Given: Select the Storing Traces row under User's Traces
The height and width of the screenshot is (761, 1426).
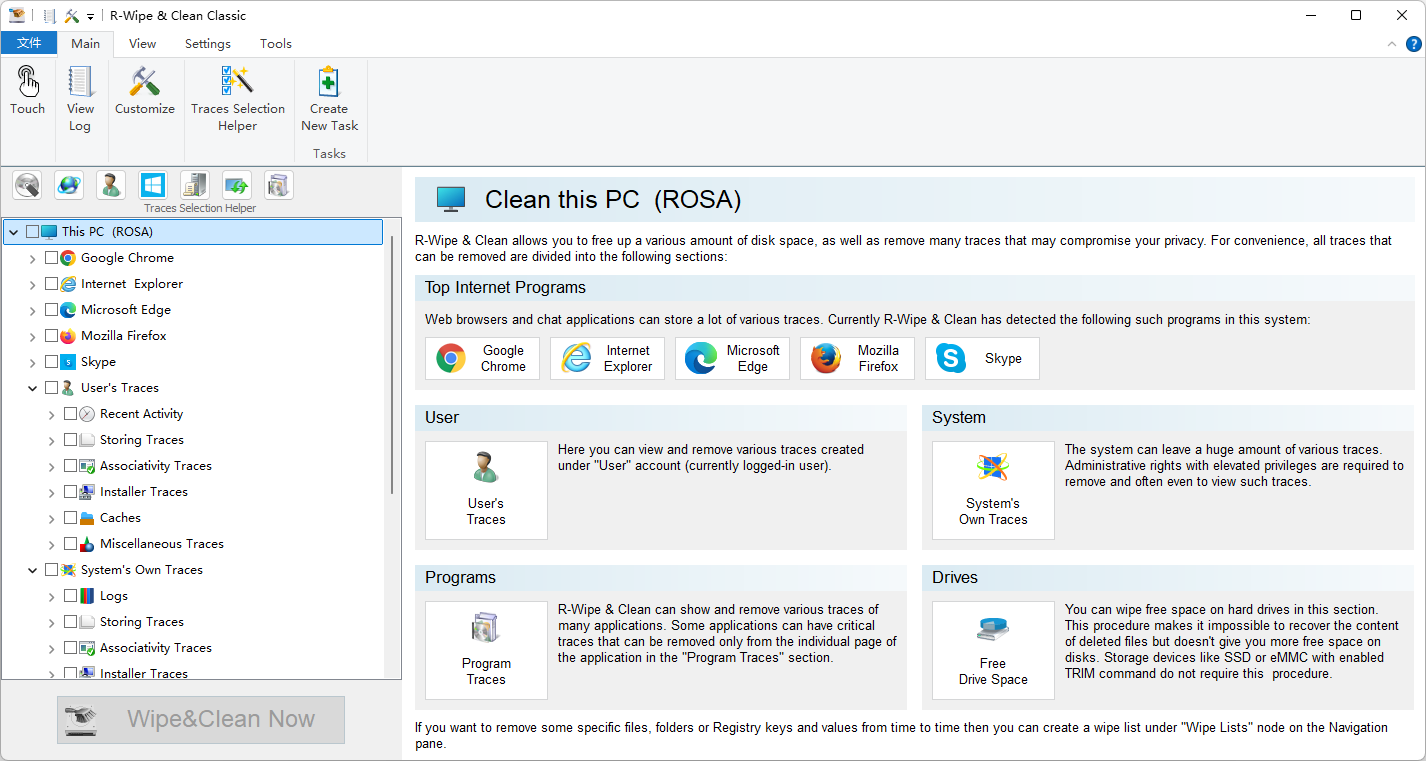Looking at the screenshot, I should tap(142, 440).
